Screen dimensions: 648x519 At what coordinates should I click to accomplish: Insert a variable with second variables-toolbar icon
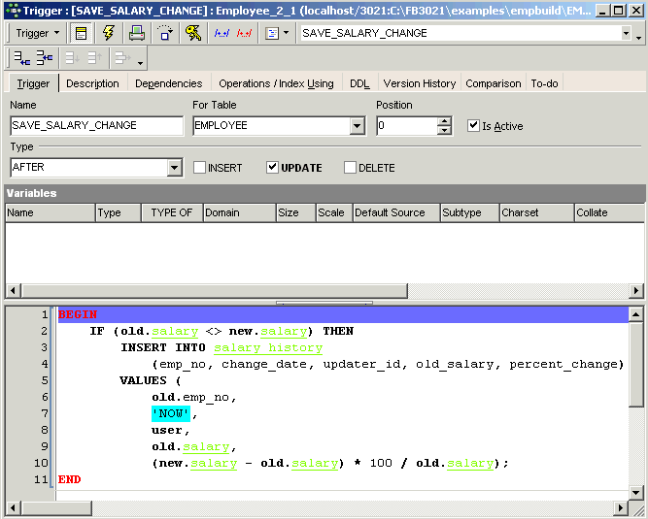tap(44, 58)
